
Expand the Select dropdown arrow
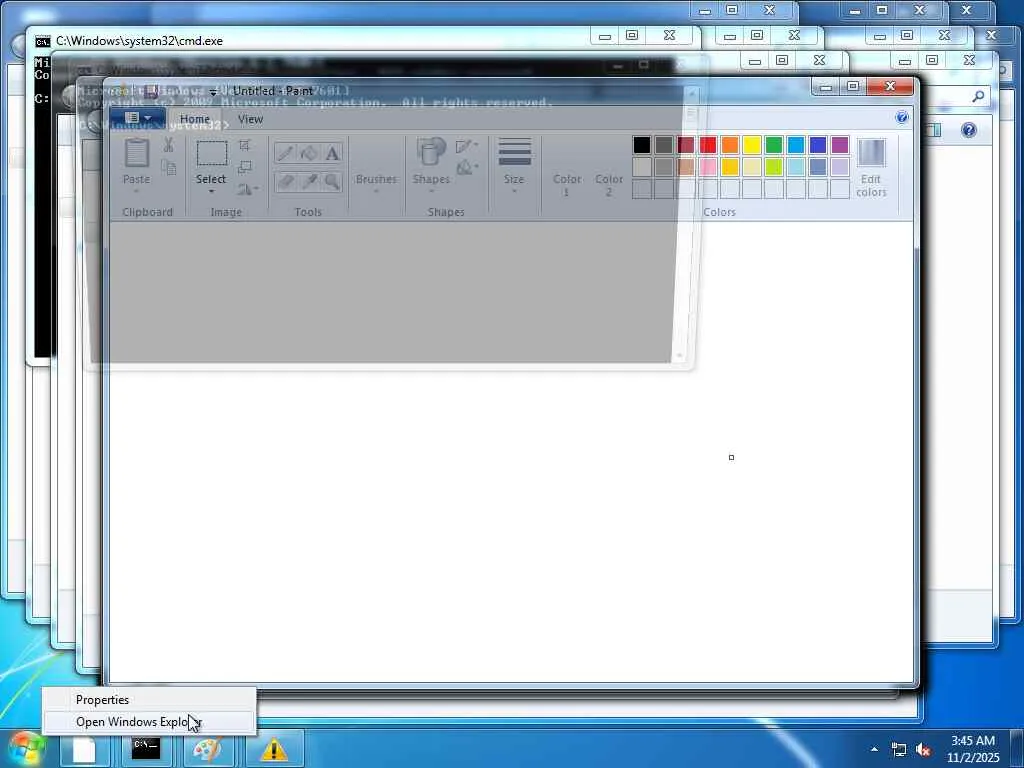coord(211,191)
